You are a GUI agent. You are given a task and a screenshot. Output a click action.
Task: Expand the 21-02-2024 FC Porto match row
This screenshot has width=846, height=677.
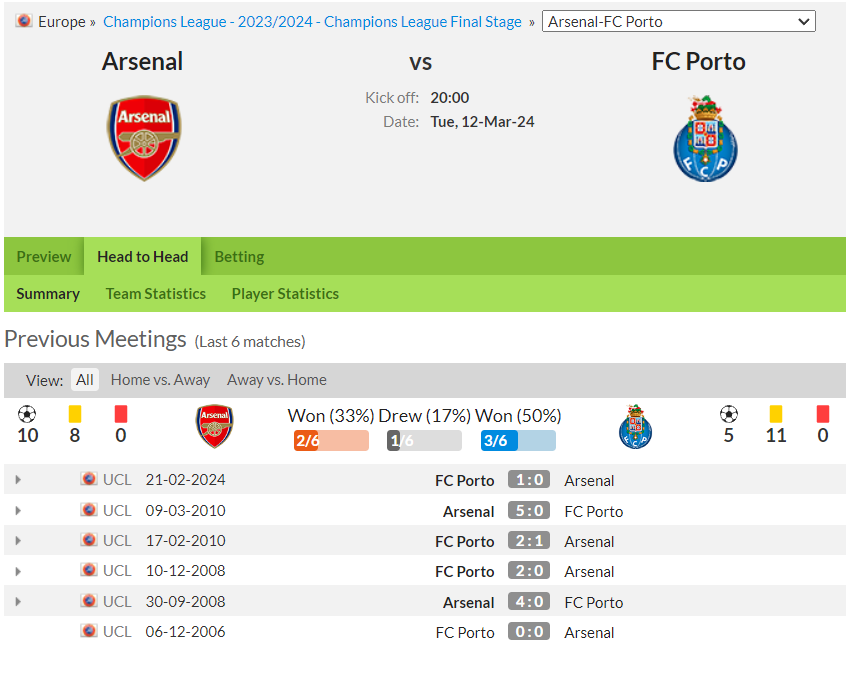pyautogui.click(x=18, y=480)
